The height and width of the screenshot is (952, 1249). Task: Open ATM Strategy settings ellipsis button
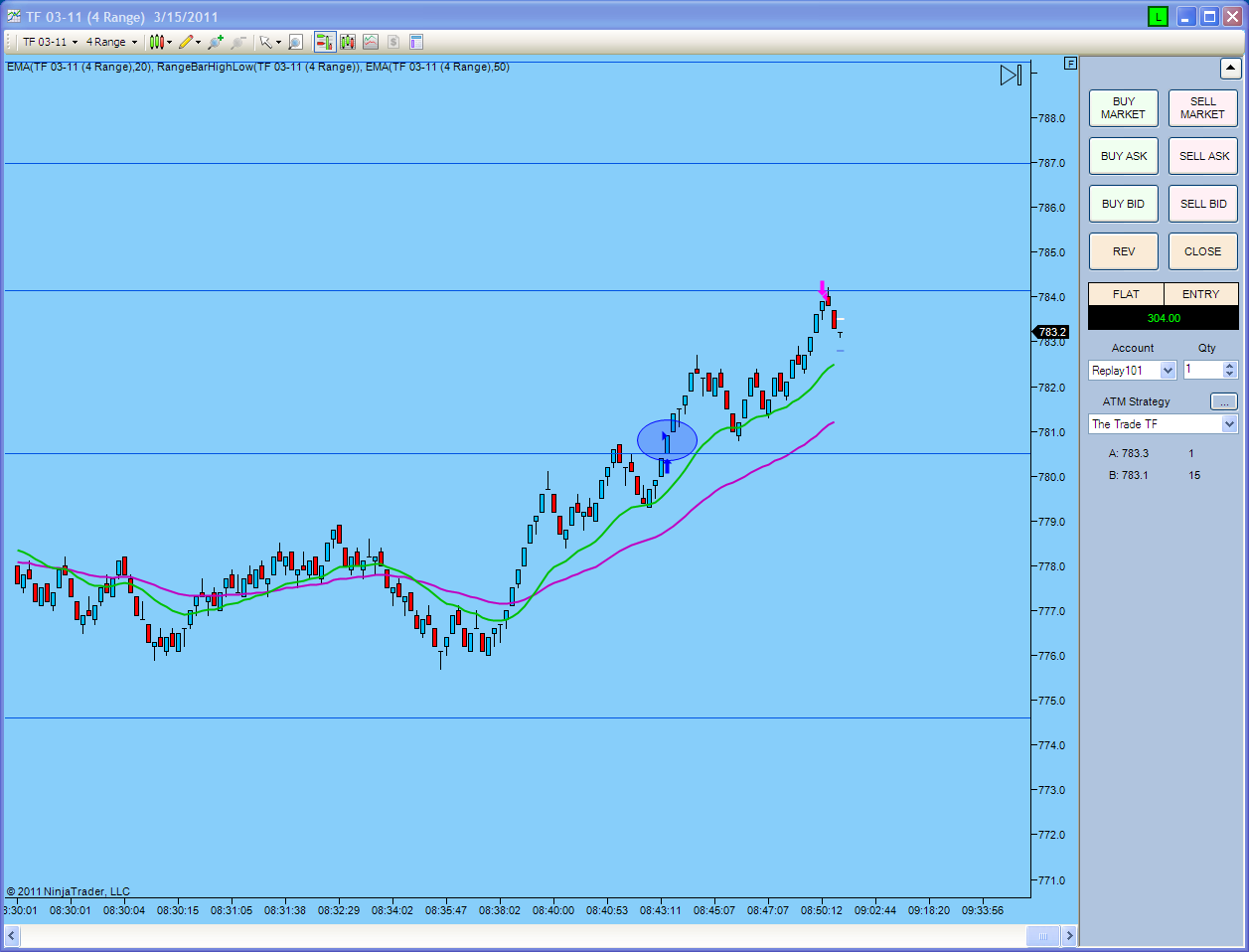pyautogui.click(x=1224, y=401)
